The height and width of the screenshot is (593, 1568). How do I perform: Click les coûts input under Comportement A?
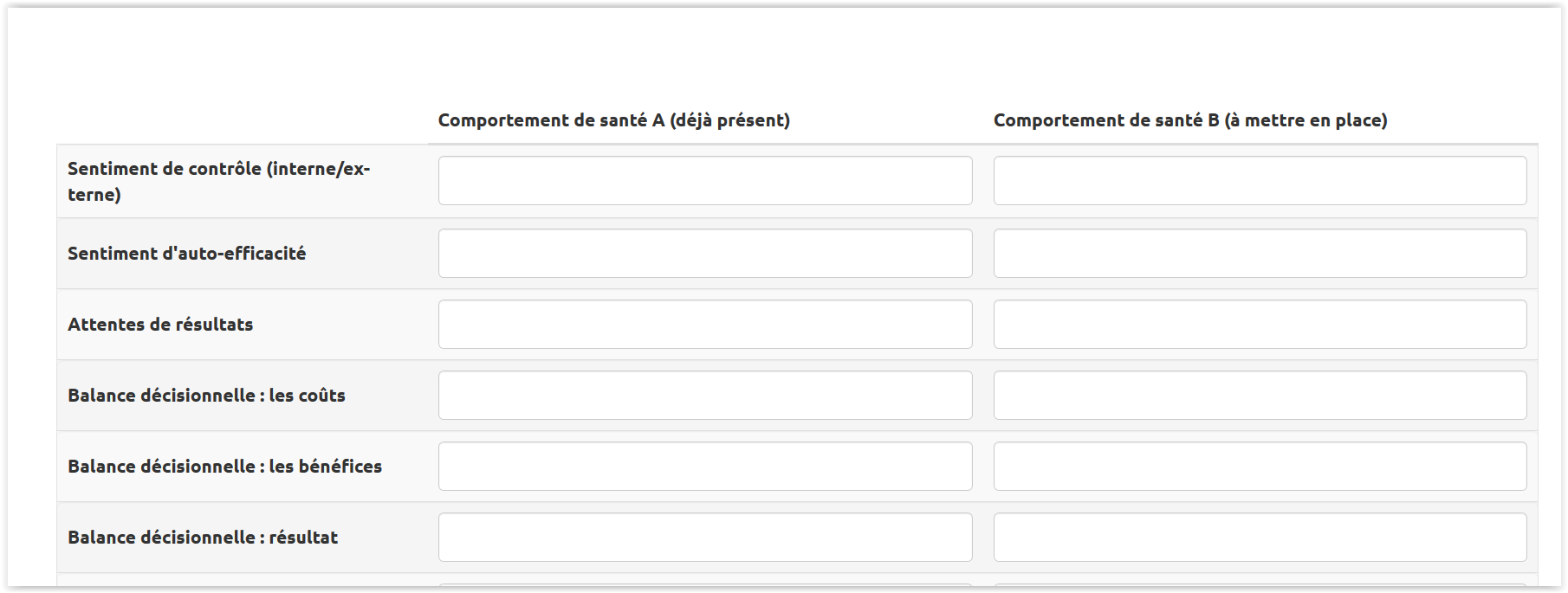pos(704,396)
